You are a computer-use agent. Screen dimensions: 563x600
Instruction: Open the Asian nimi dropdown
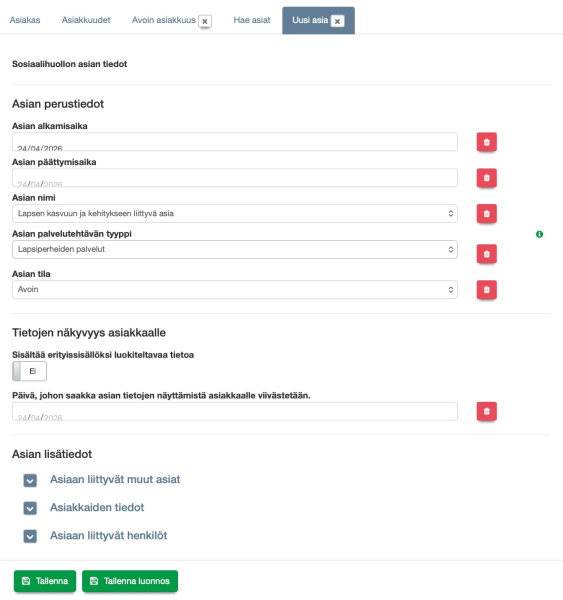235,214
